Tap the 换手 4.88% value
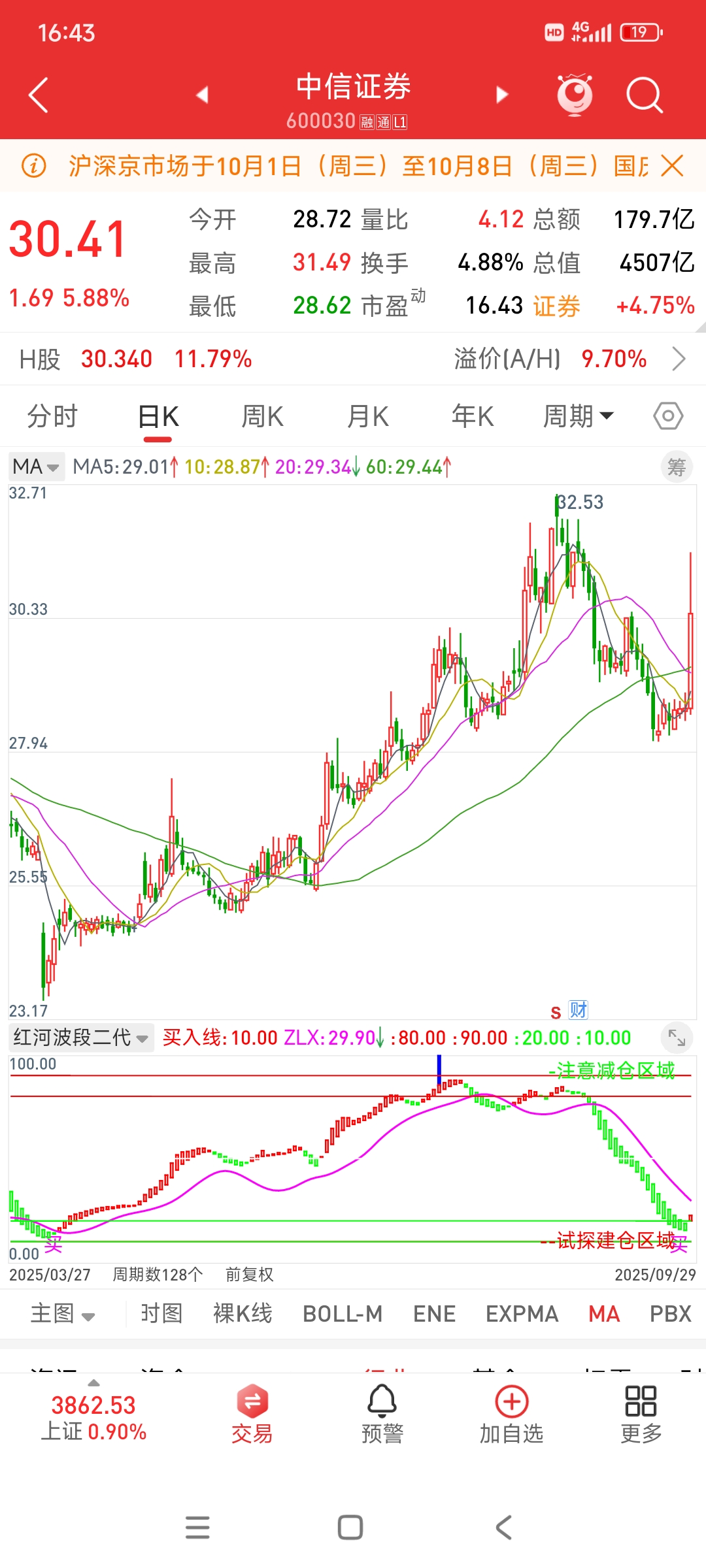 pos(490,263)
